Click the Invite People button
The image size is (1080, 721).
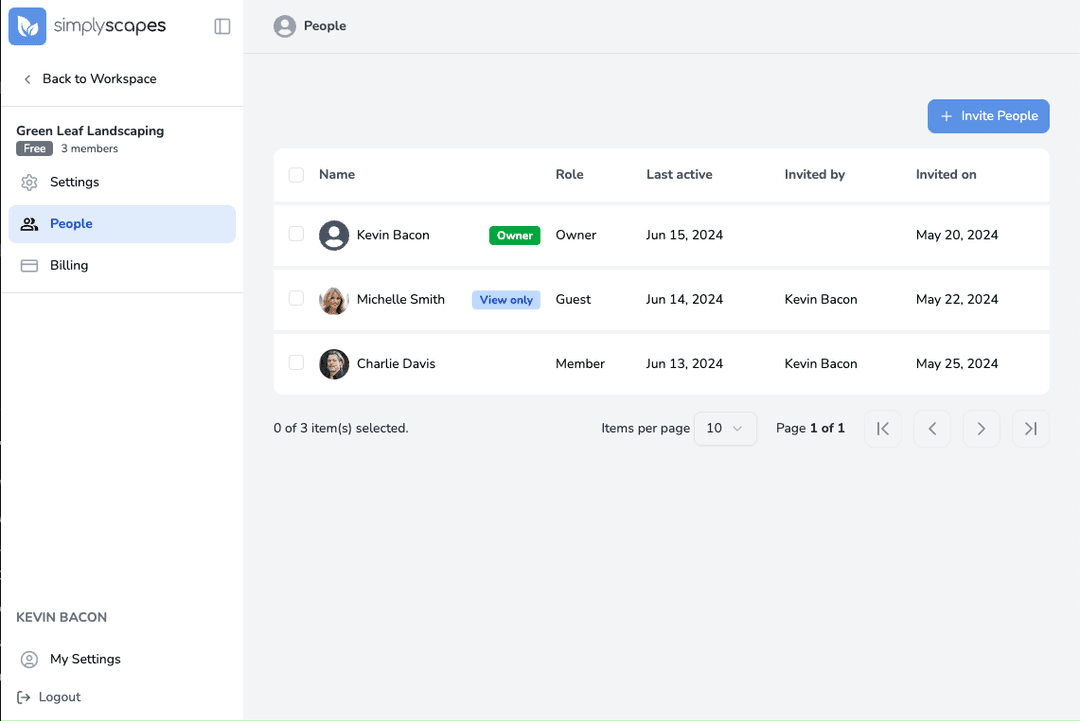(x=988, y=116)
